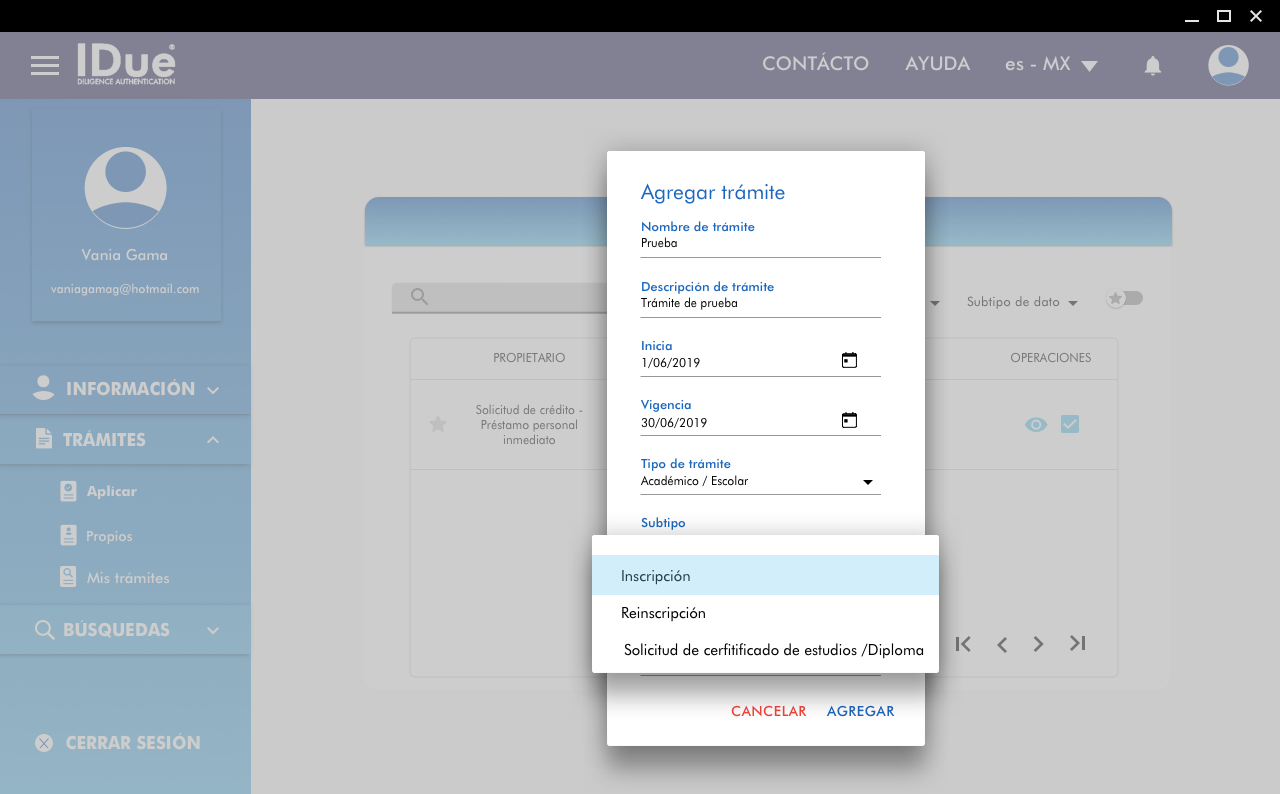Click the calendar icon in Inicia field
The image size is (1280, 794).
tap(849, 361)
